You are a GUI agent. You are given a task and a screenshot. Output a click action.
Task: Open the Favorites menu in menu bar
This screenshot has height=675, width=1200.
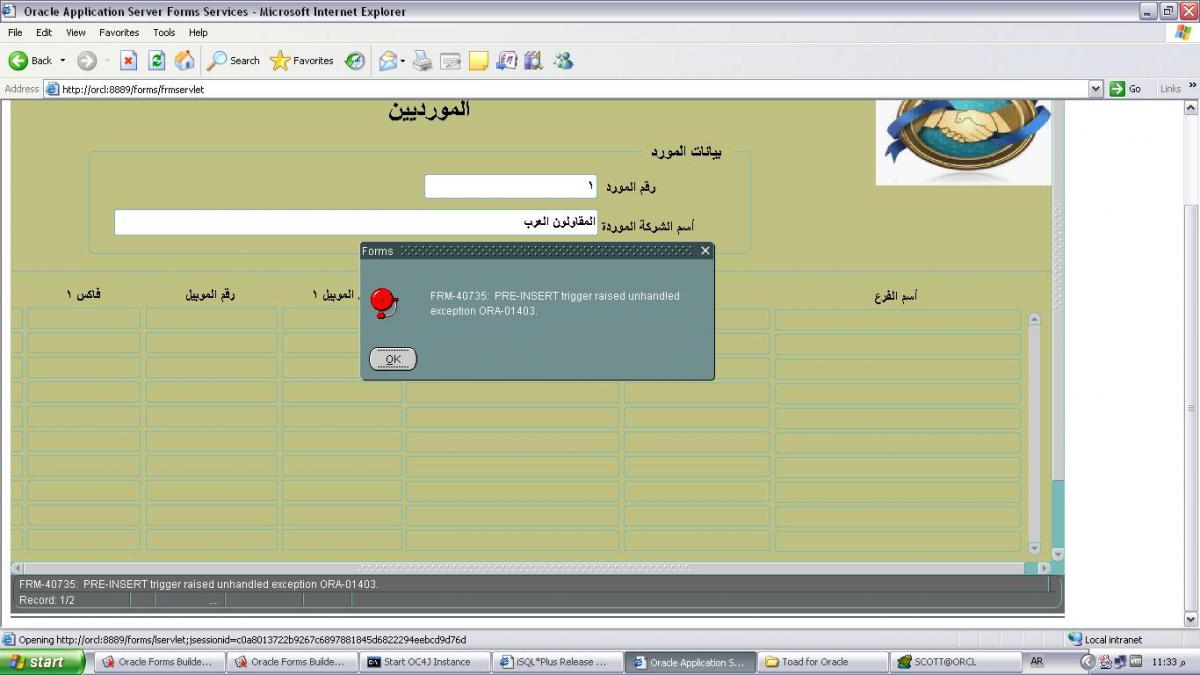[x=119, y=33]
